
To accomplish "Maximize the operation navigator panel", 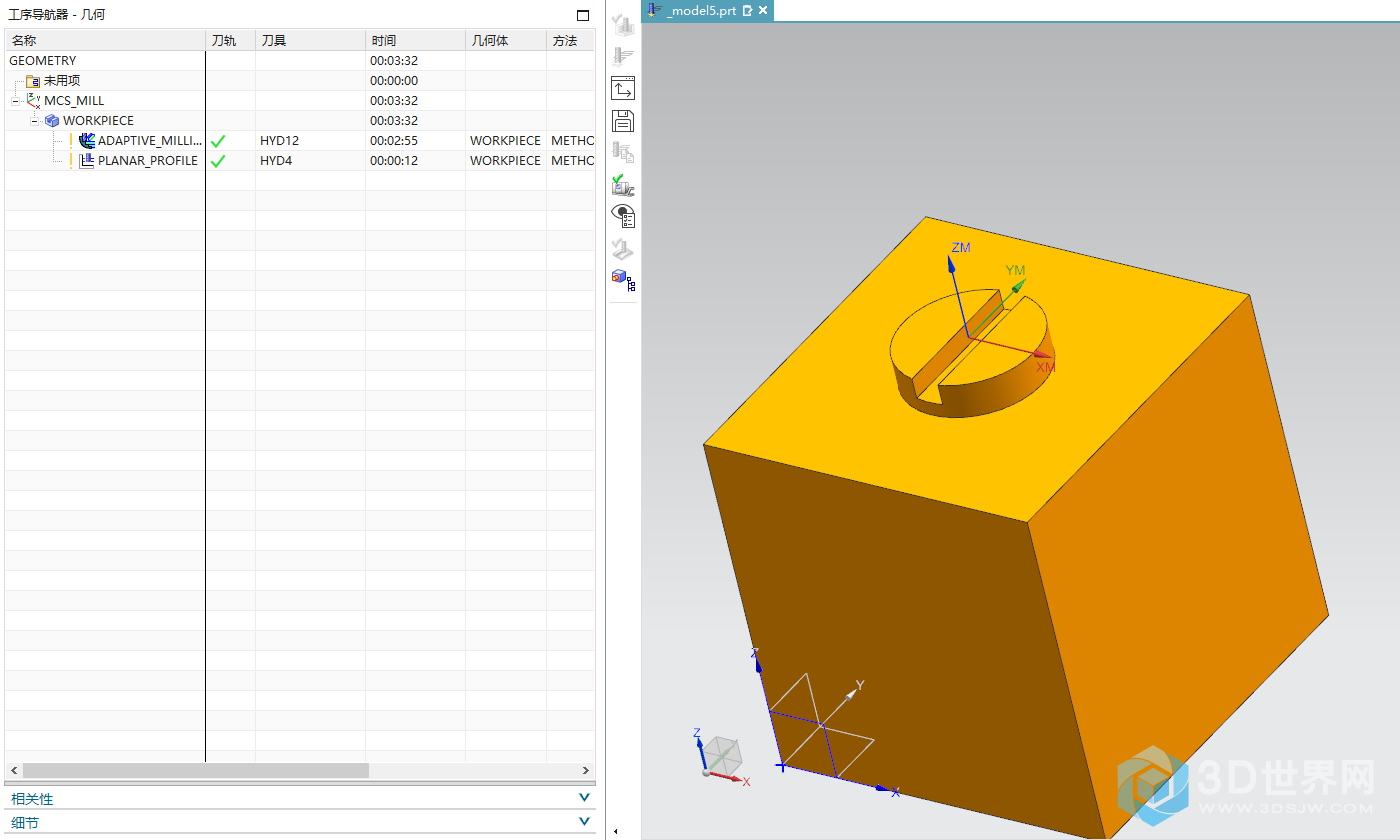I will (x=583, y=15).
